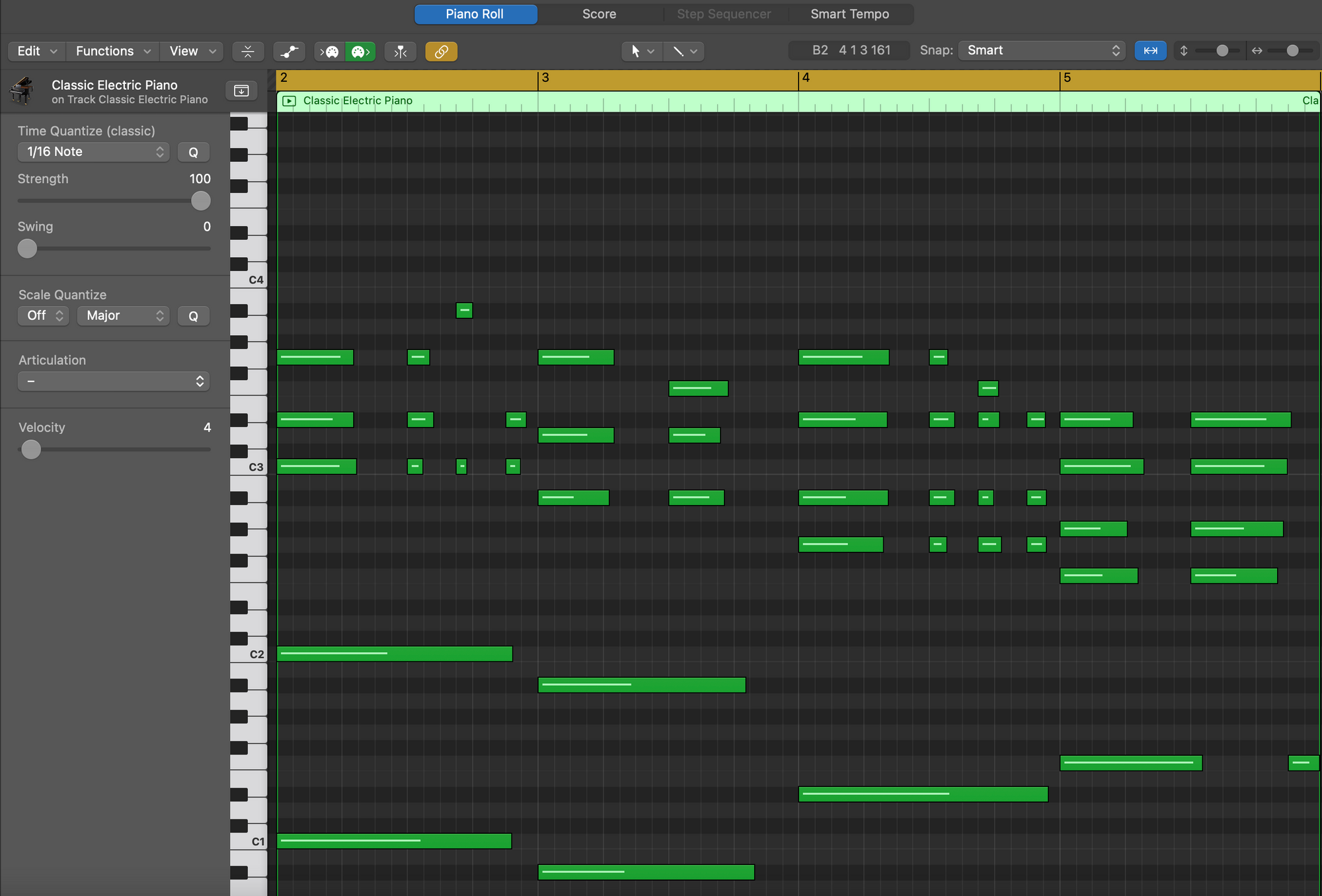Select the short note just below C4
The image size is (1322, 896).
(464, 311)
